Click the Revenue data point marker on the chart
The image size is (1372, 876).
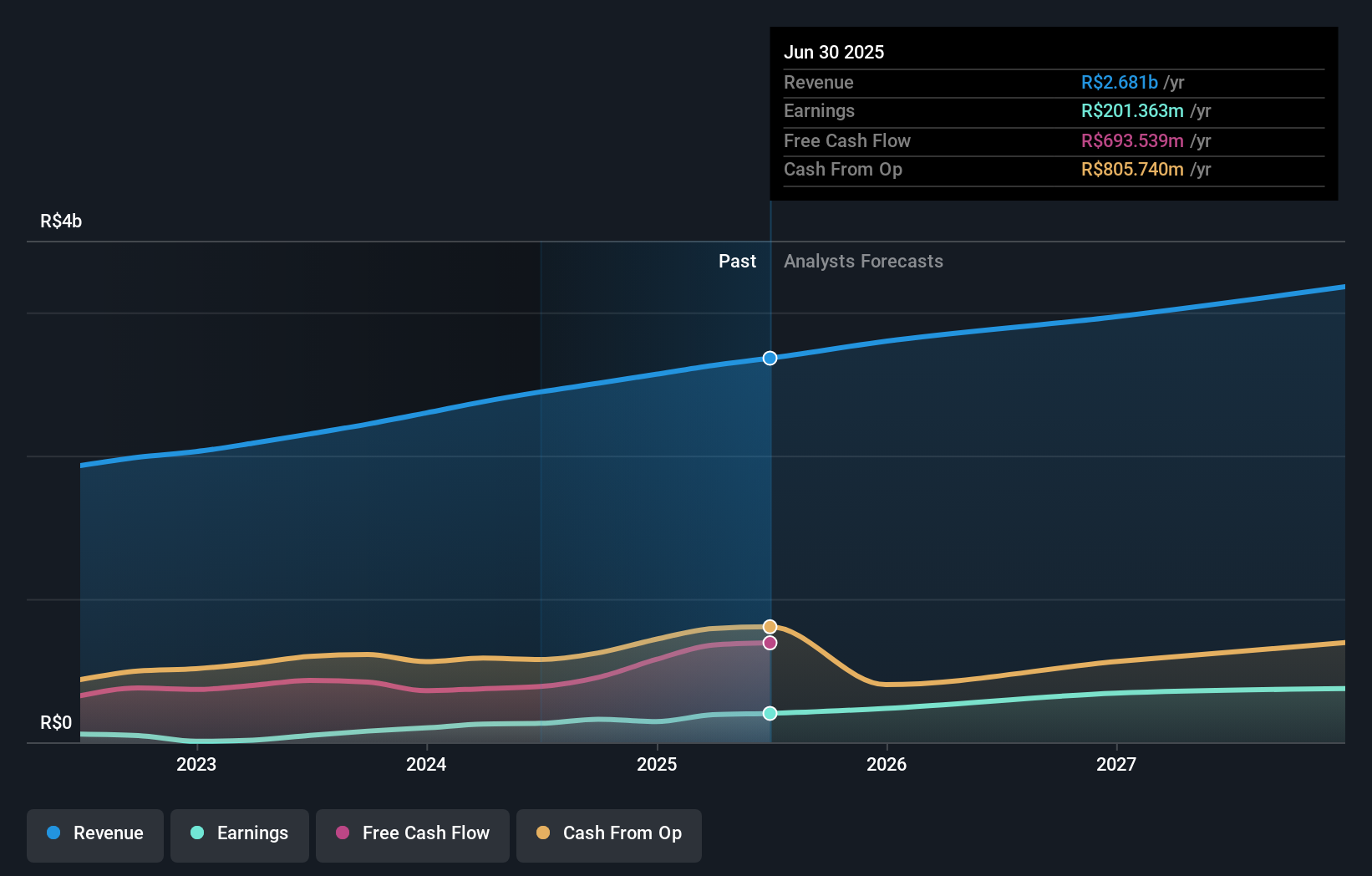[x=770, y=359]
